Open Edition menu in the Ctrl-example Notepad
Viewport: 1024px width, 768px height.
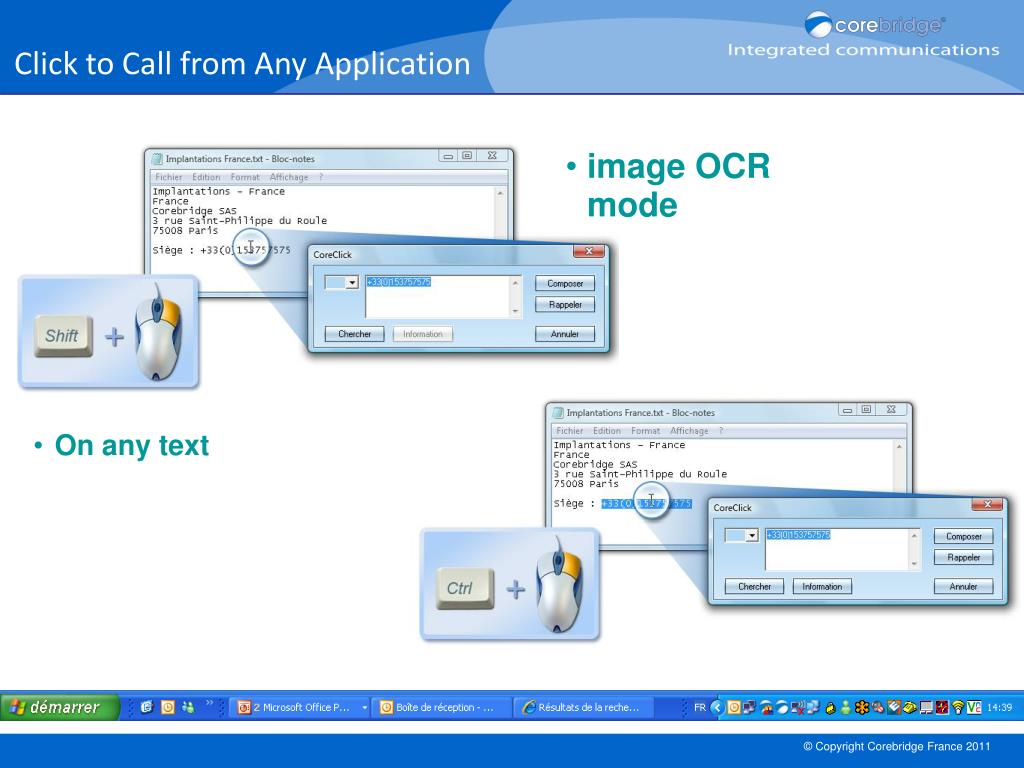(x=607, y=431)
